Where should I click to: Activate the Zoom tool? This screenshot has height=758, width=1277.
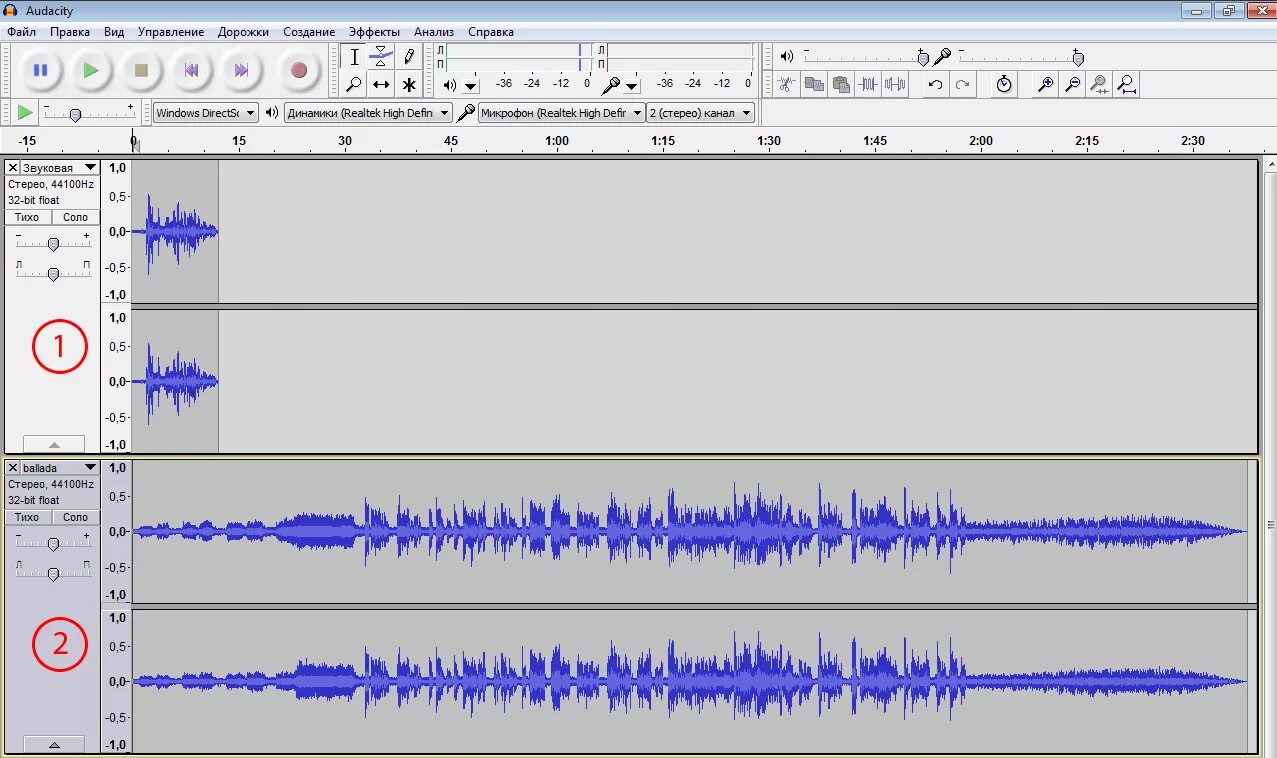click(354, 85)
